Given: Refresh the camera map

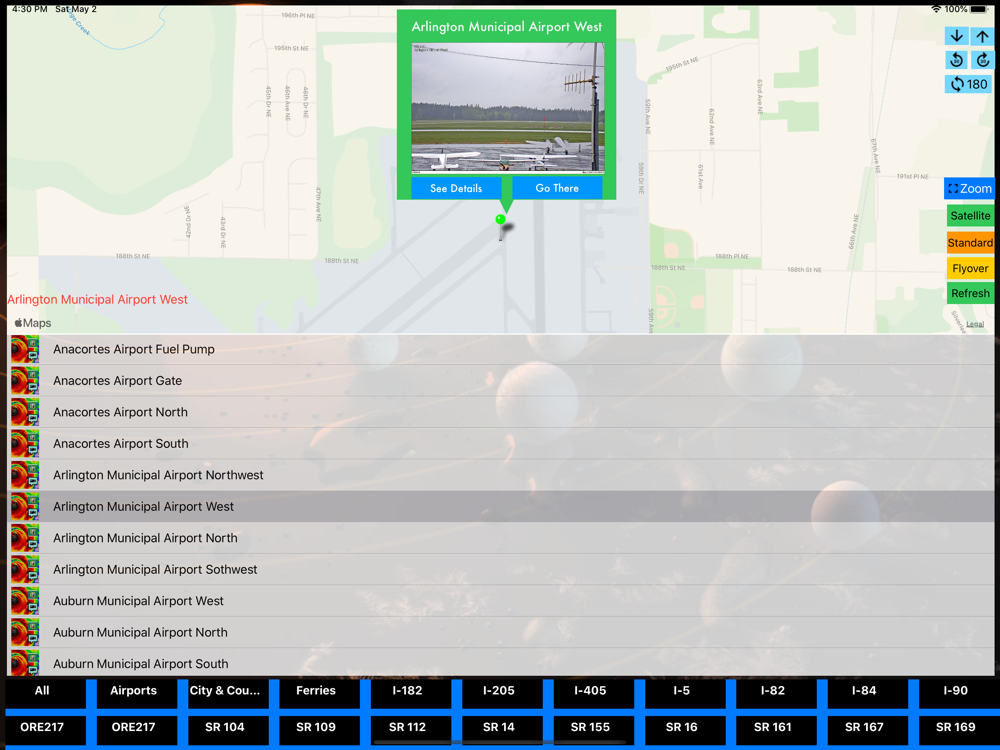Looking at the screenshot, I should (x=970, y=293).
